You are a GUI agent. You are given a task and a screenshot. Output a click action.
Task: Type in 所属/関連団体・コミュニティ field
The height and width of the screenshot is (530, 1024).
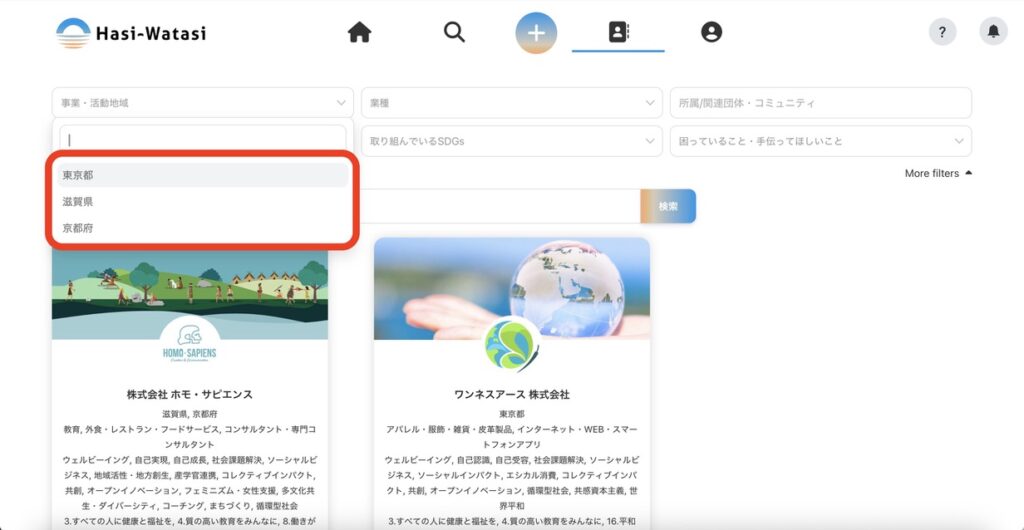(820, 103)
